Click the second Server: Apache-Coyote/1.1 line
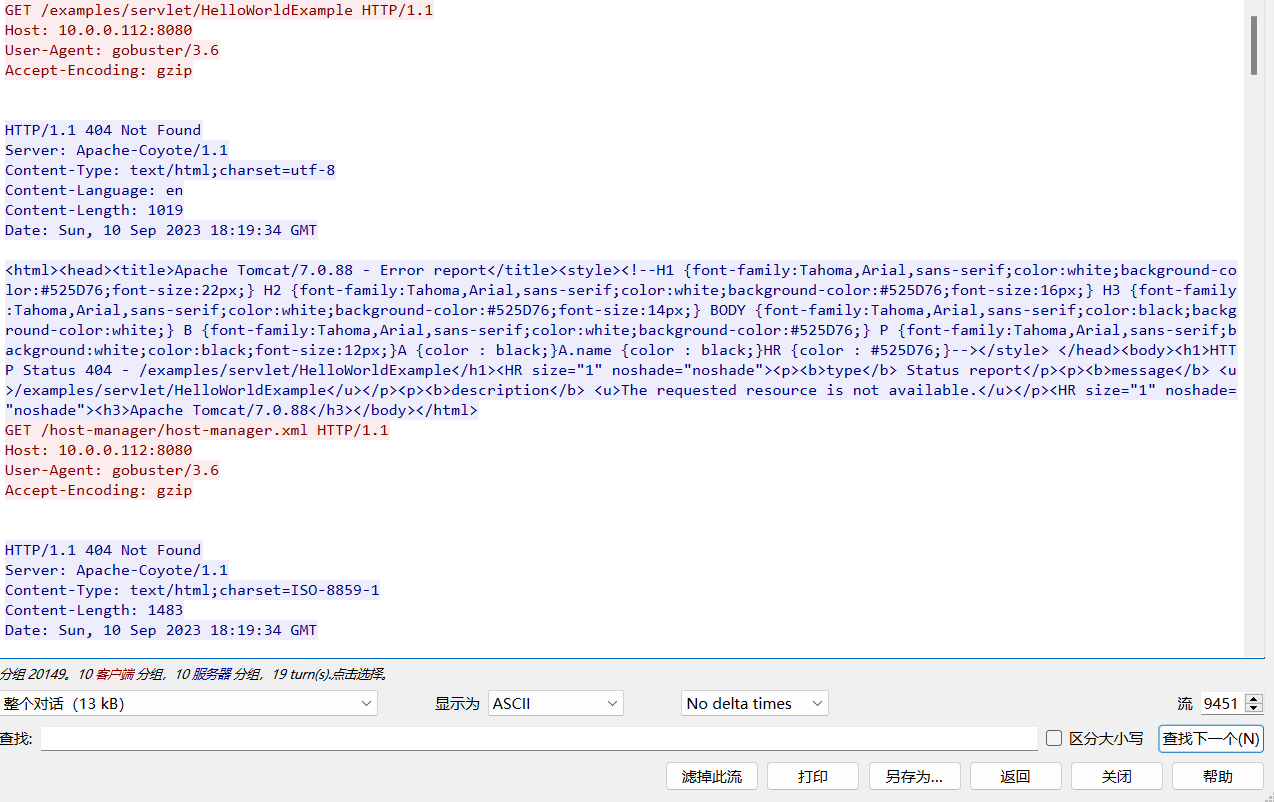 [x=116, y=570]
